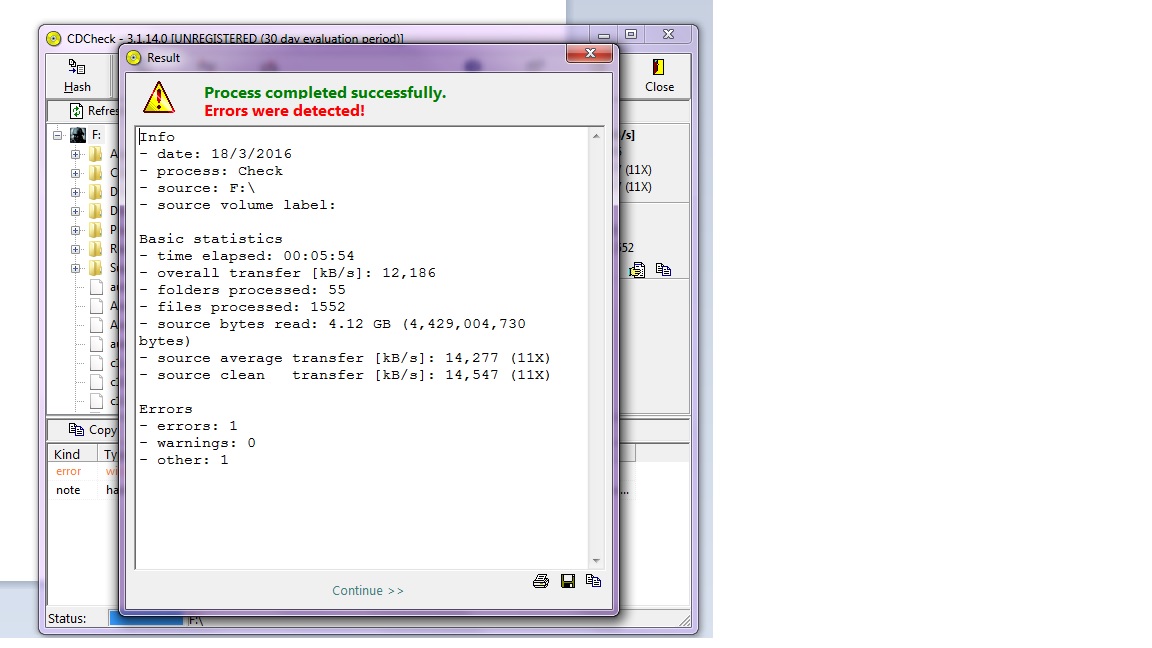The height and width of the screenshot is (648, 1152).
Task: Collapse the F: drive tree node
Action: point(58,135)
